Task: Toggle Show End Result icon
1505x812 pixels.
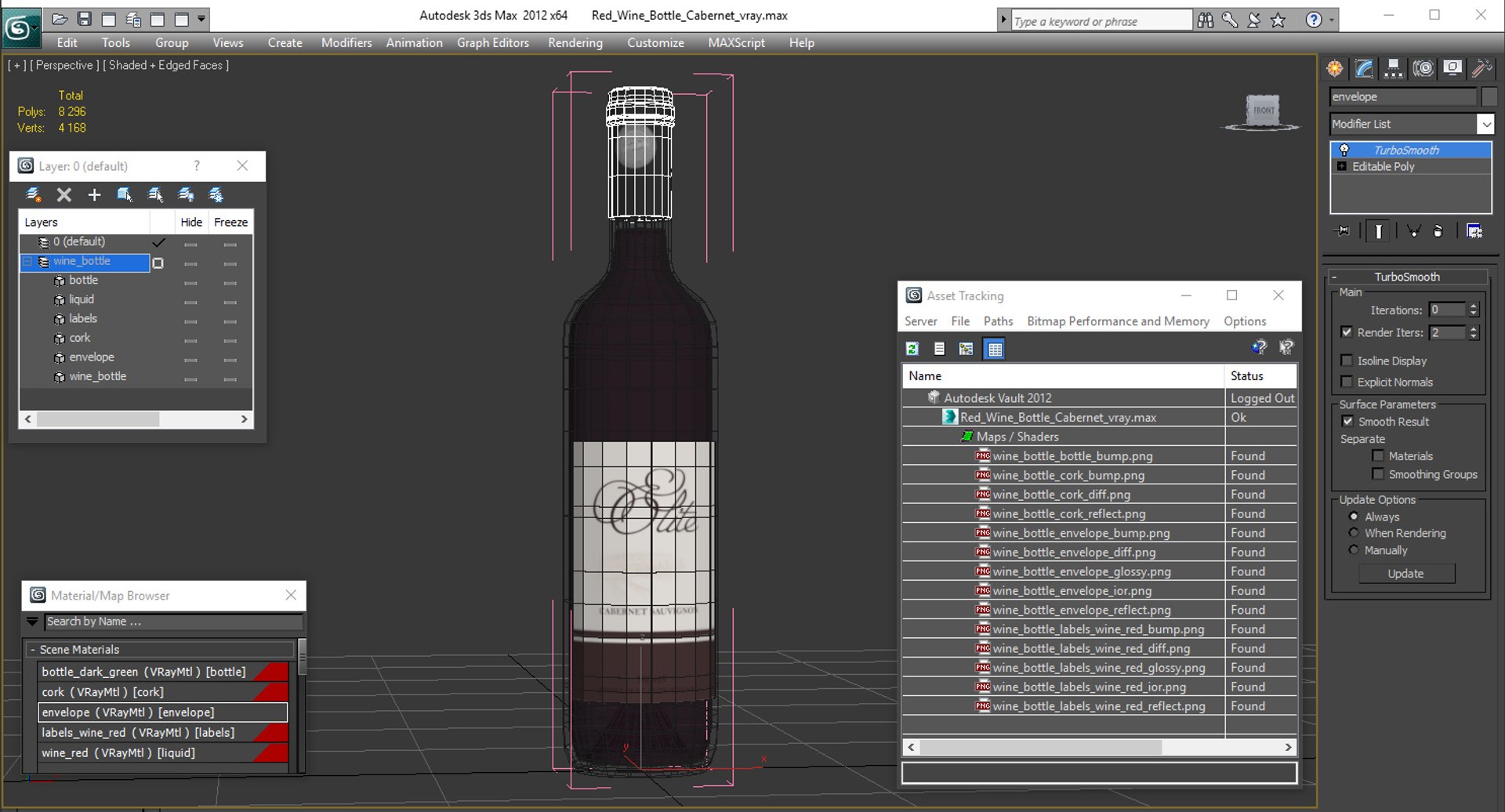Action: click(1377, 230)
